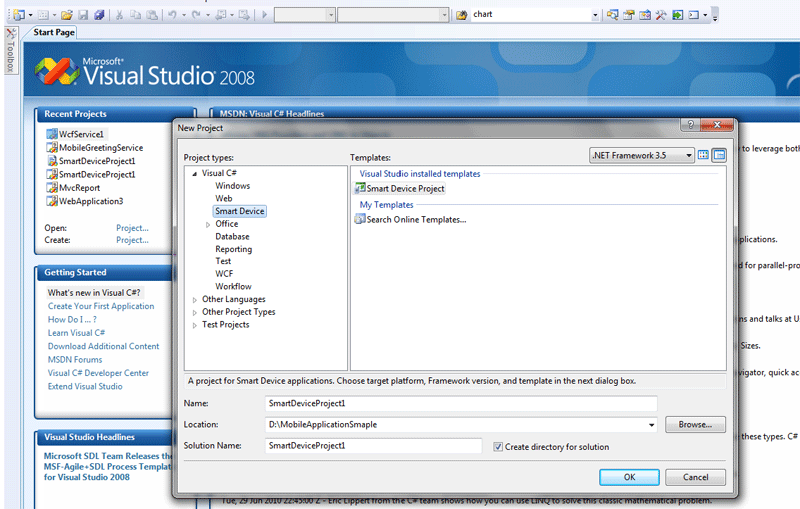This screenshot has width=800, height=509.
Task: Open the collapsed Toolbox side panel
Action: click(x=11, y=50)
